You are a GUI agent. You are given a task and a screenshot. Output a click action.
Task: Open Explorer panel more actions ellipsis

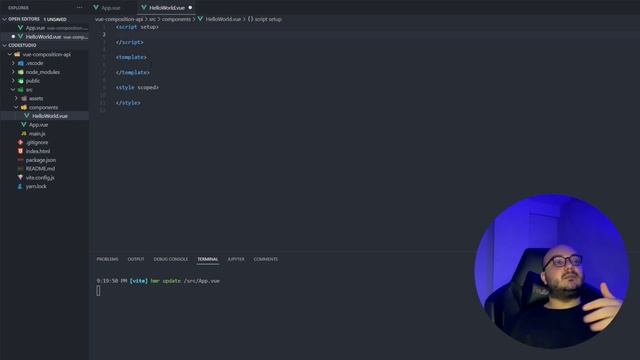(x=80, y=7)
